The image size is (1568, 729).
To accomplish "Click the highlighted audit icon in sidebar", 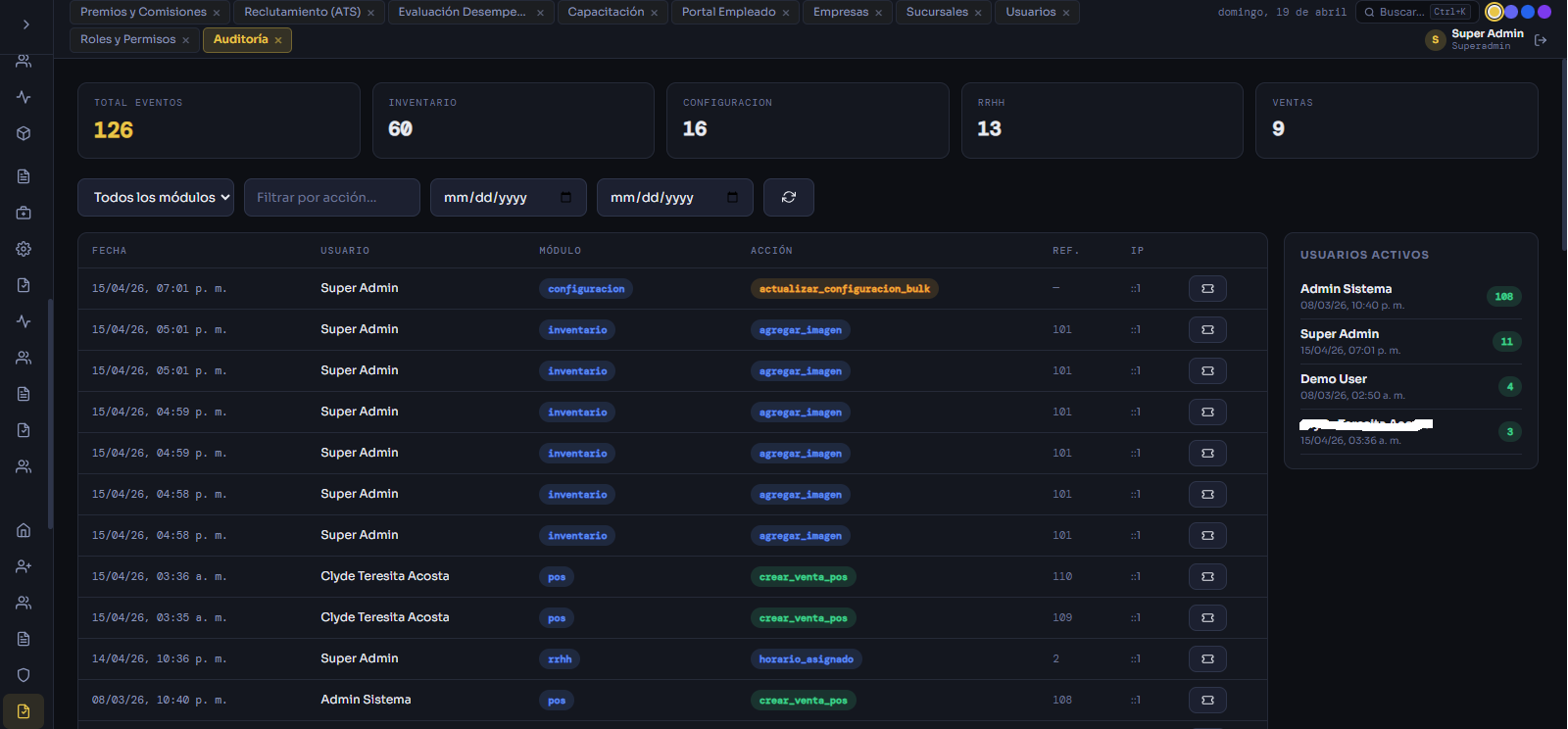I will [x=24, y=711].
